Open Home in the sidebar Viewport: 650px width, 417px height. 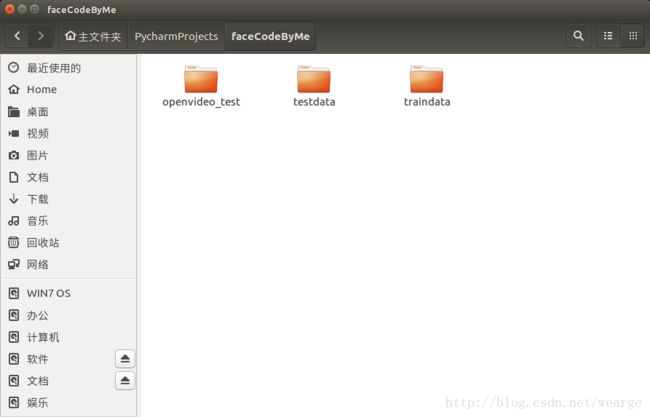(68, 90)
